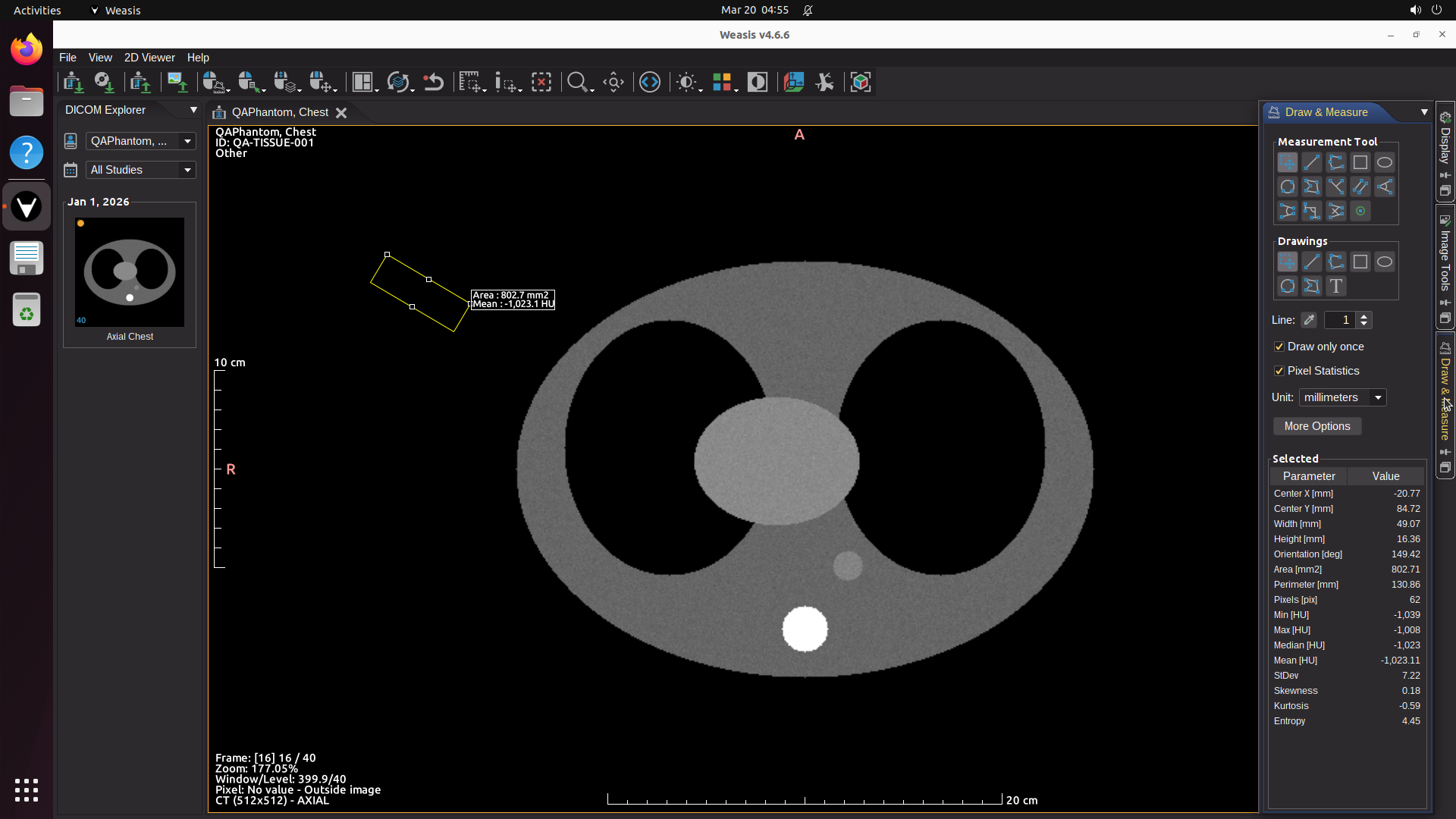This screenshot has height=819, width=1456.
Task: Open the 3D viewer cube icon
Action: pyautogui.click(x=860, y=82)
